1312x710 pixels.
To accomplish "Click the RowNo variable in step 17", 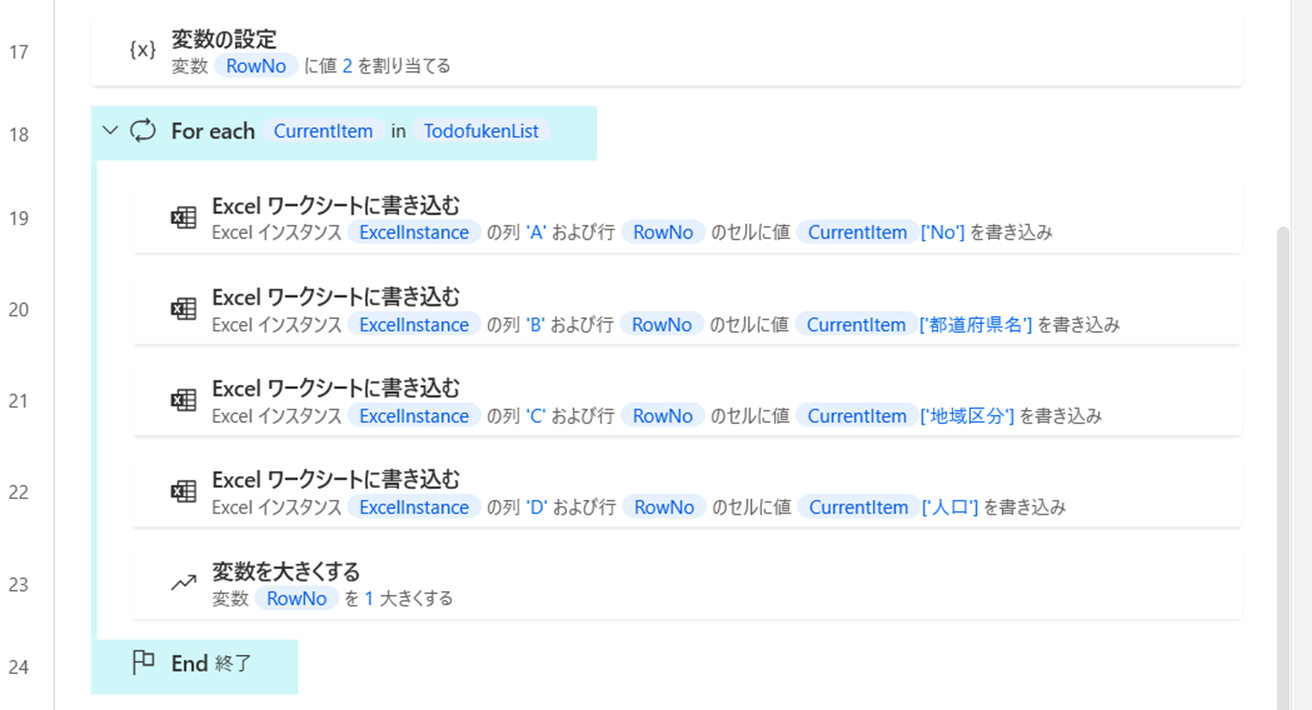I will pos(256,66).
